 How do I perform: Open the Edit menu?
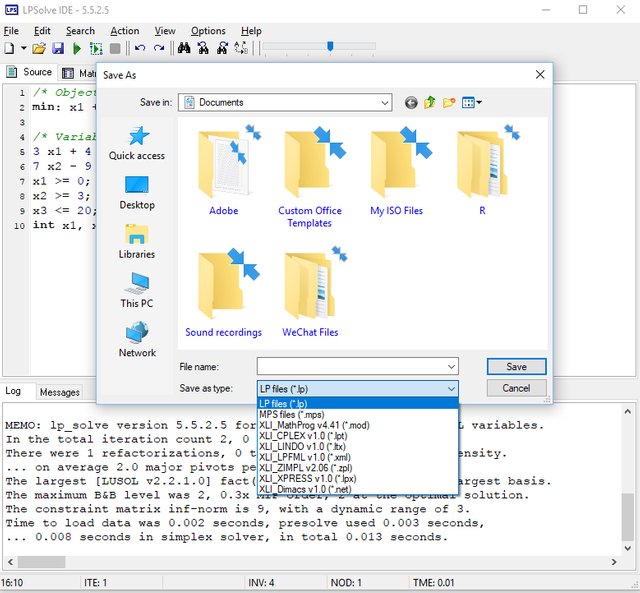[x=42, y=31]
